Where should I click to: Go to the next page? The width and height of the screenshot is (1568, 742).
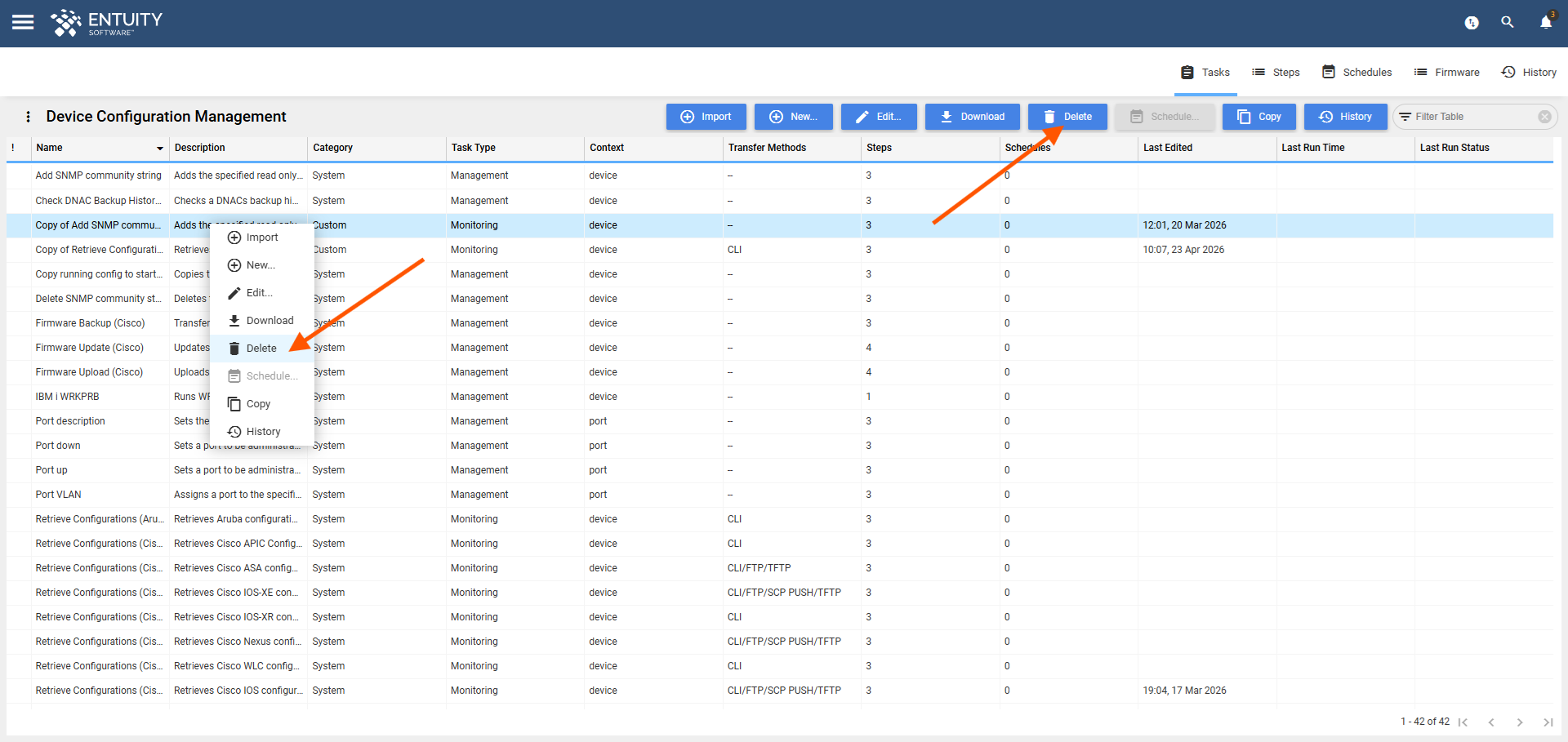(x=1520, y=722)
